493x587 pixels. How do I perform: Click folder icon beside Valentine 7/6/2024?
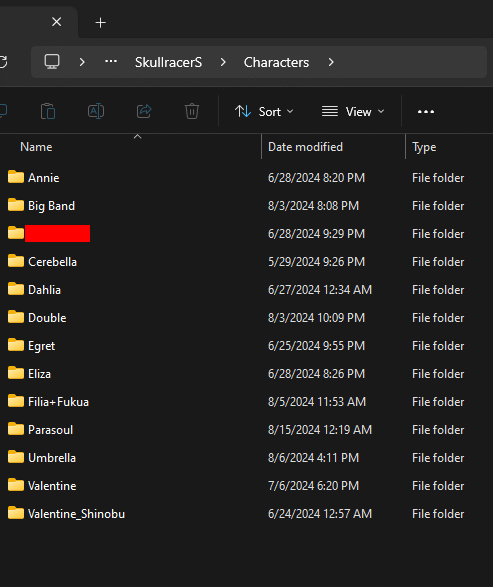pos(16,485)
